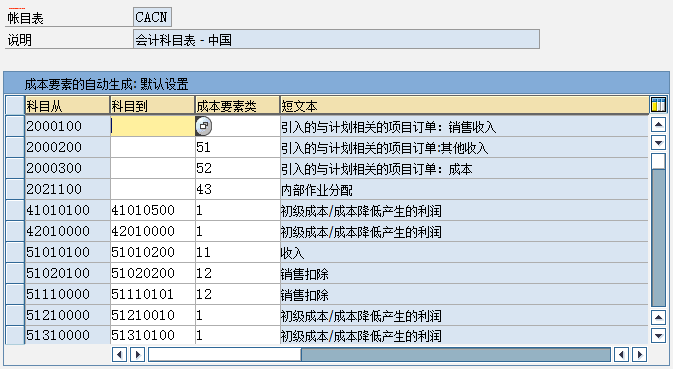Click cost element category 11
The height and width of the screenshot is (369, 673).
238,252
